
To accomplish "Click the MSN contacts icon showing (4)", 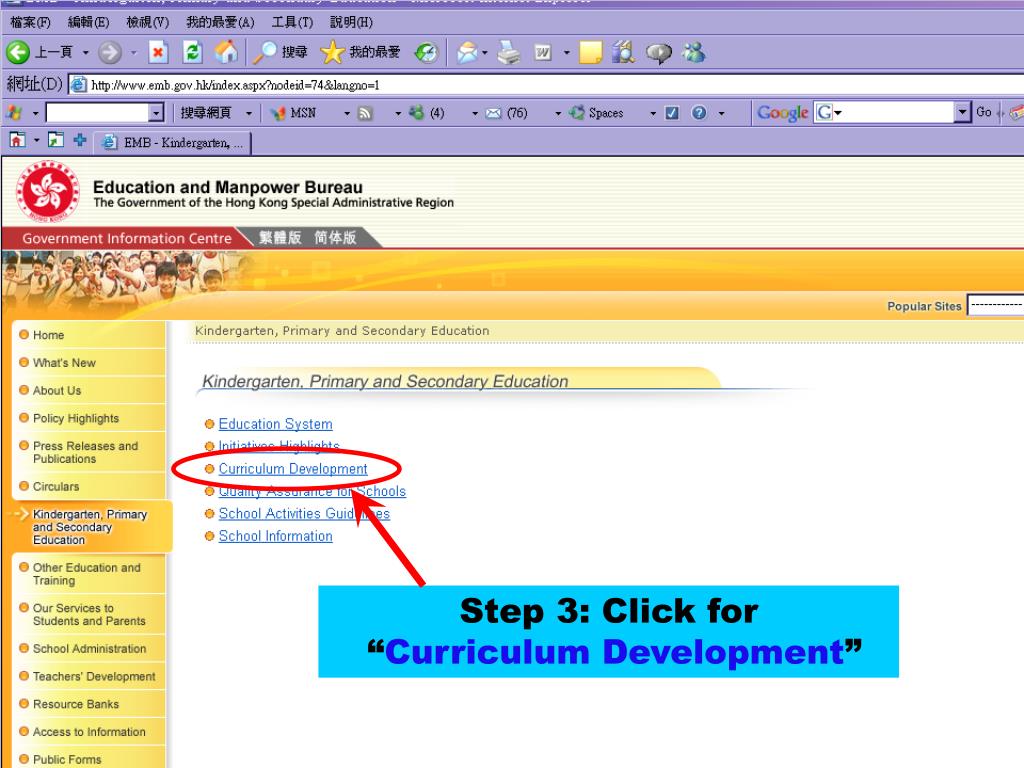I will pyautogui.click(x=417, y=112).
